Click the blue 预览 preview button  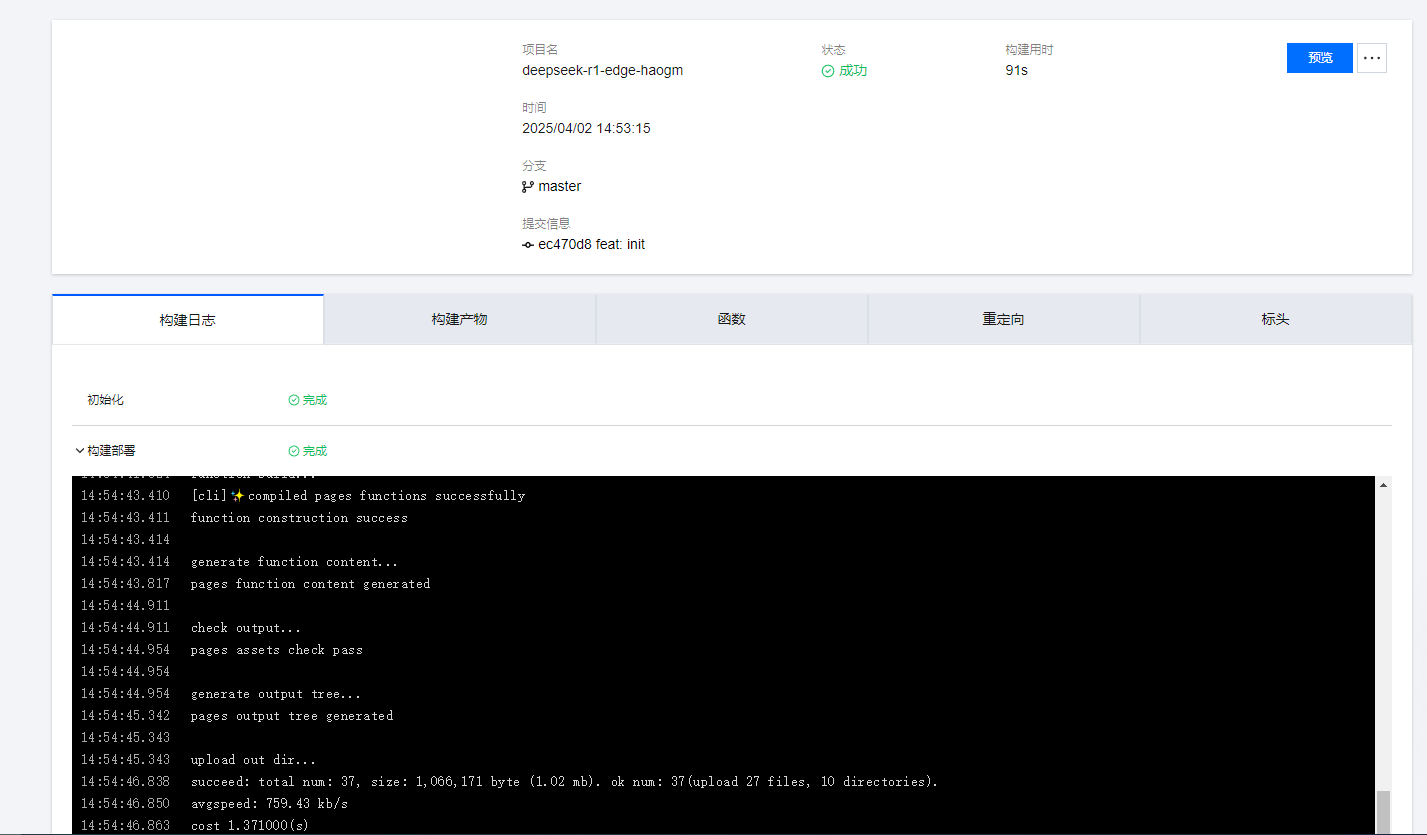click(x=1319, y=58)
